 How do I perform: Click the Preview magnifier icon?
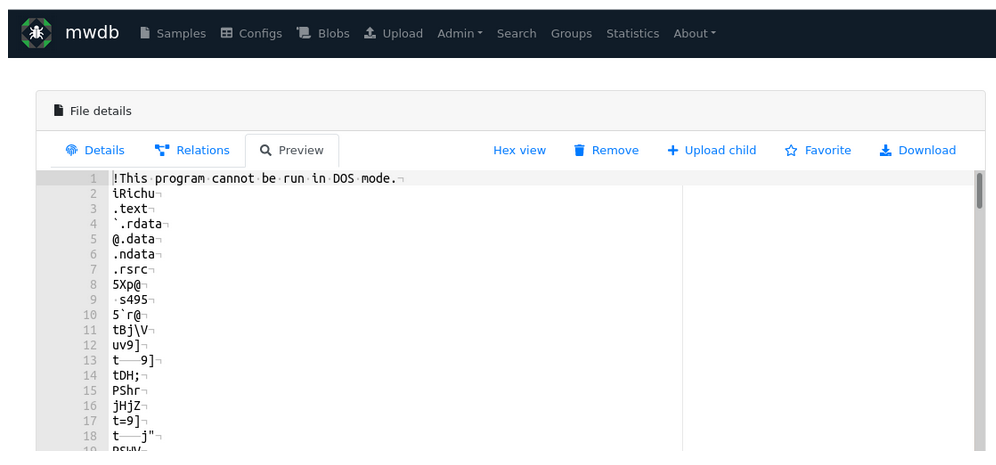point(266,151)
